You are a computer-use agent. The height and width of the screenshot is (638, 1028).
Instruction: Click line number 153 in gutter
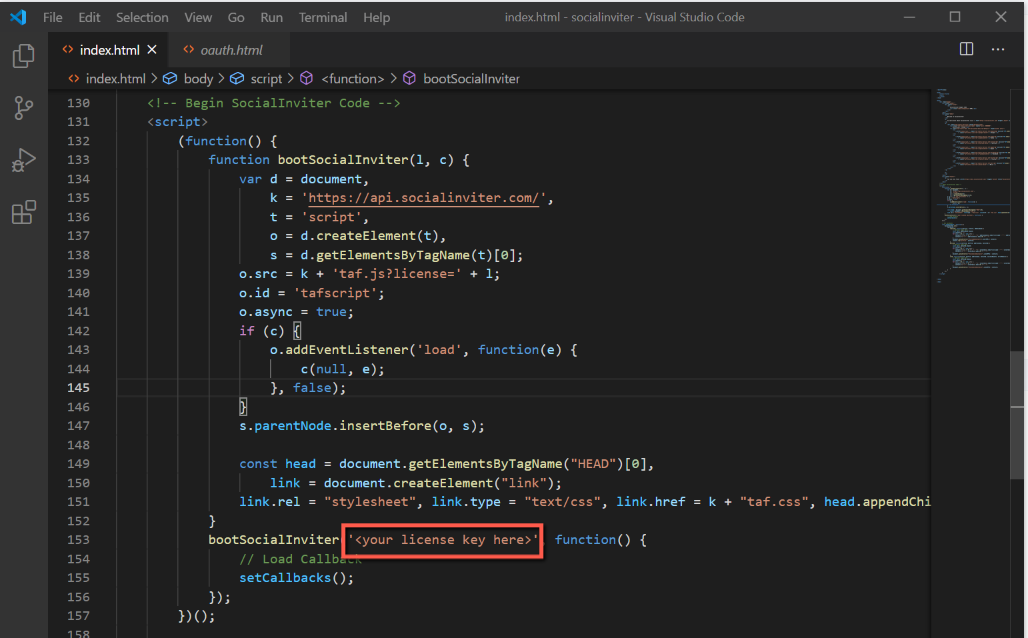[x=78, y=540]
